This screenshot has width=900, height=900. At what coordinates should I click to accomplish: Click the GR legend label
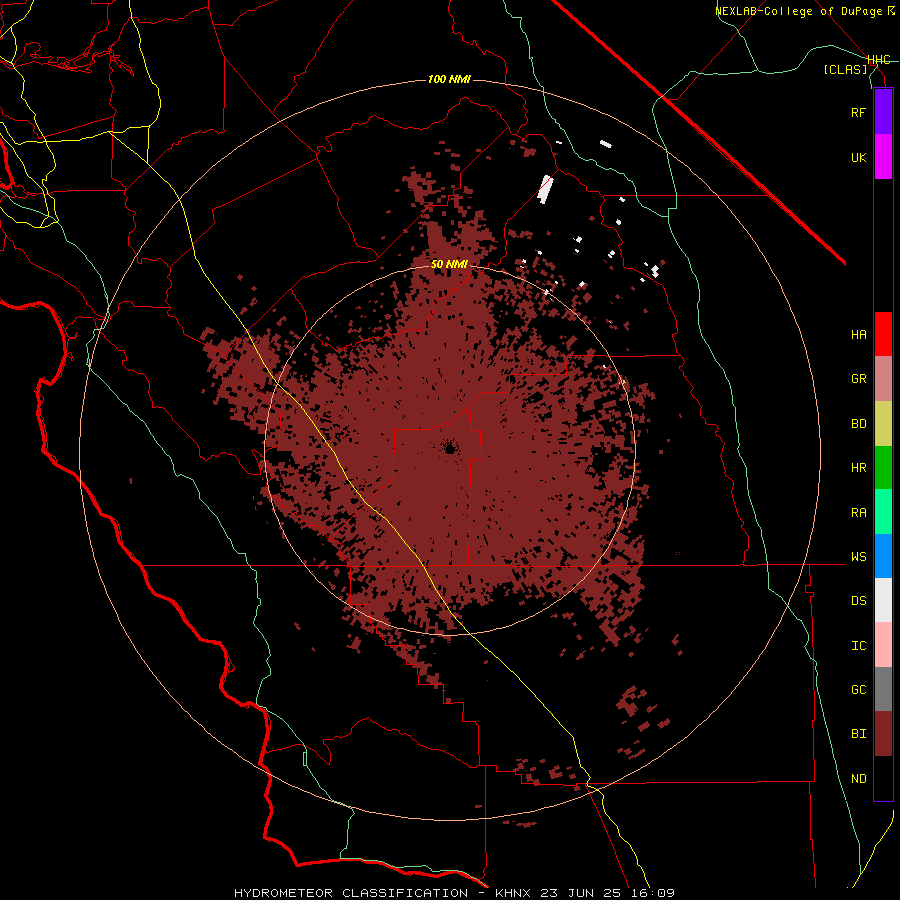coord(858,379)
